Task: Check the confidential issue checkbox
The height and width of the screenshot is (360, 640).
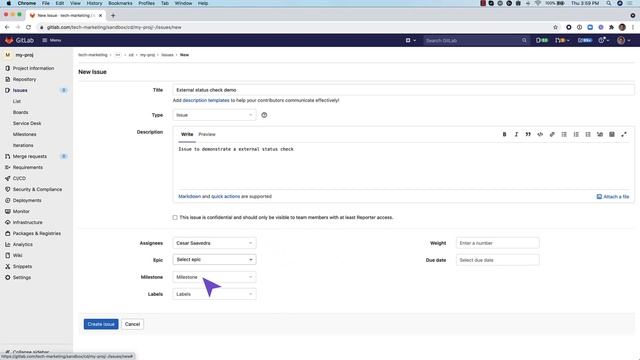Action: point(175,218)
